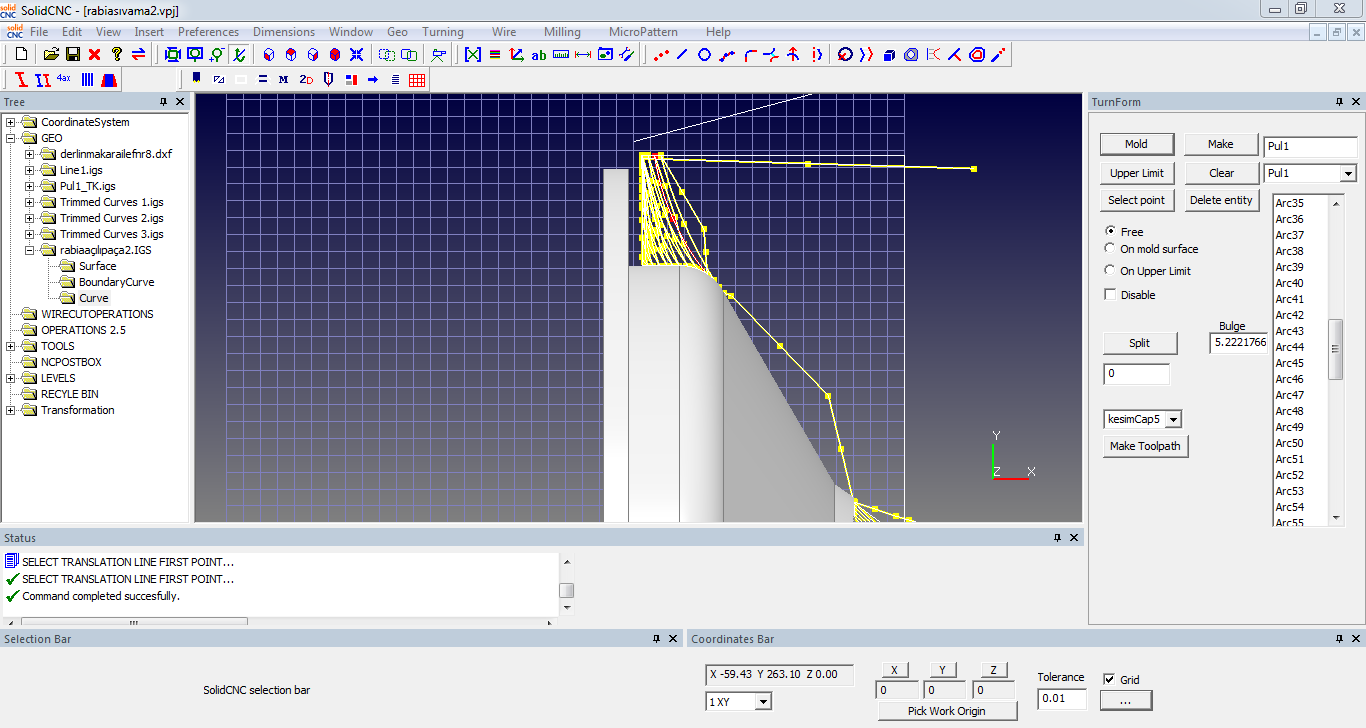
Task: Expand the TOOLS tree node
Action: [x=11, y=346]
